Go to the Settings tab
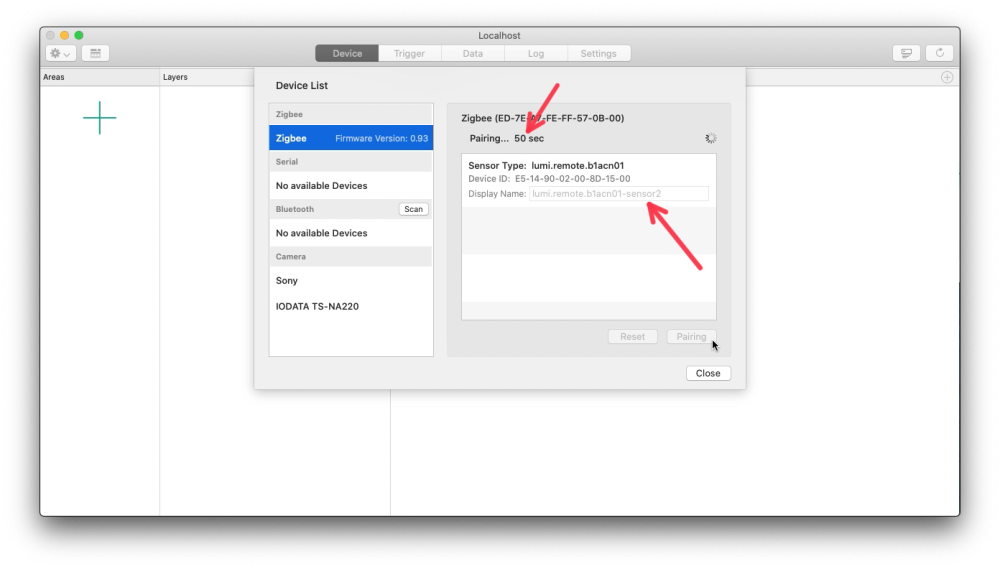This screenshot has width=1000, height=569. (598, 54)
